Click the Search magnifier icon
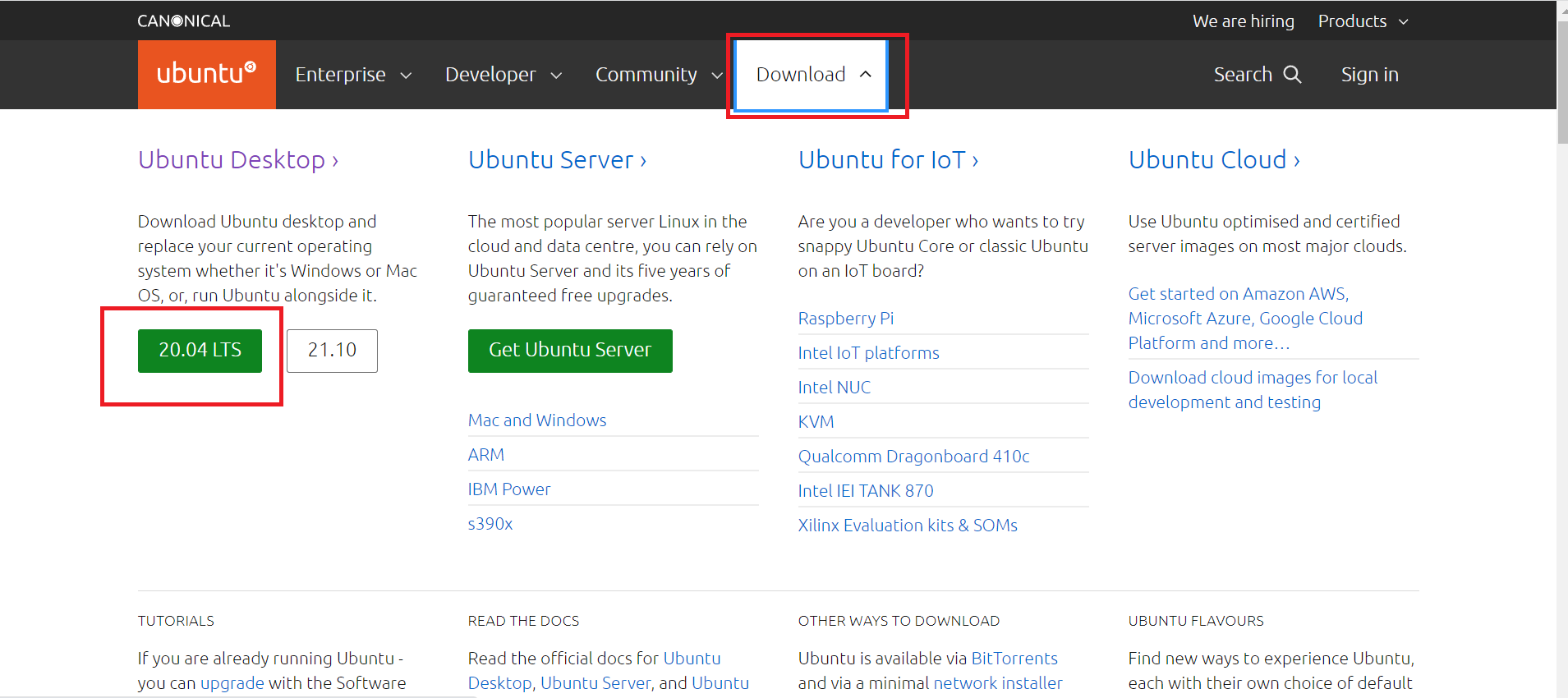Viewport: 1568px width, 698px height. 1292,74
